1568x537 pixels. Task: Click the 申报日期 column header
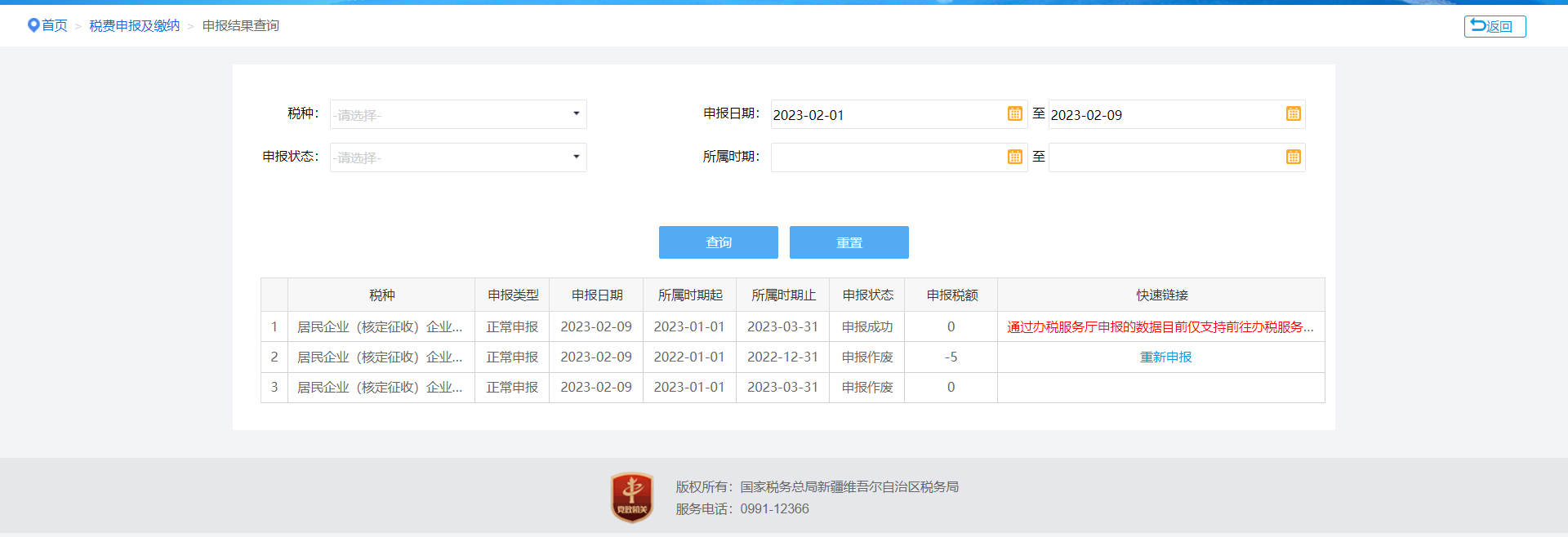click(597, 295)
